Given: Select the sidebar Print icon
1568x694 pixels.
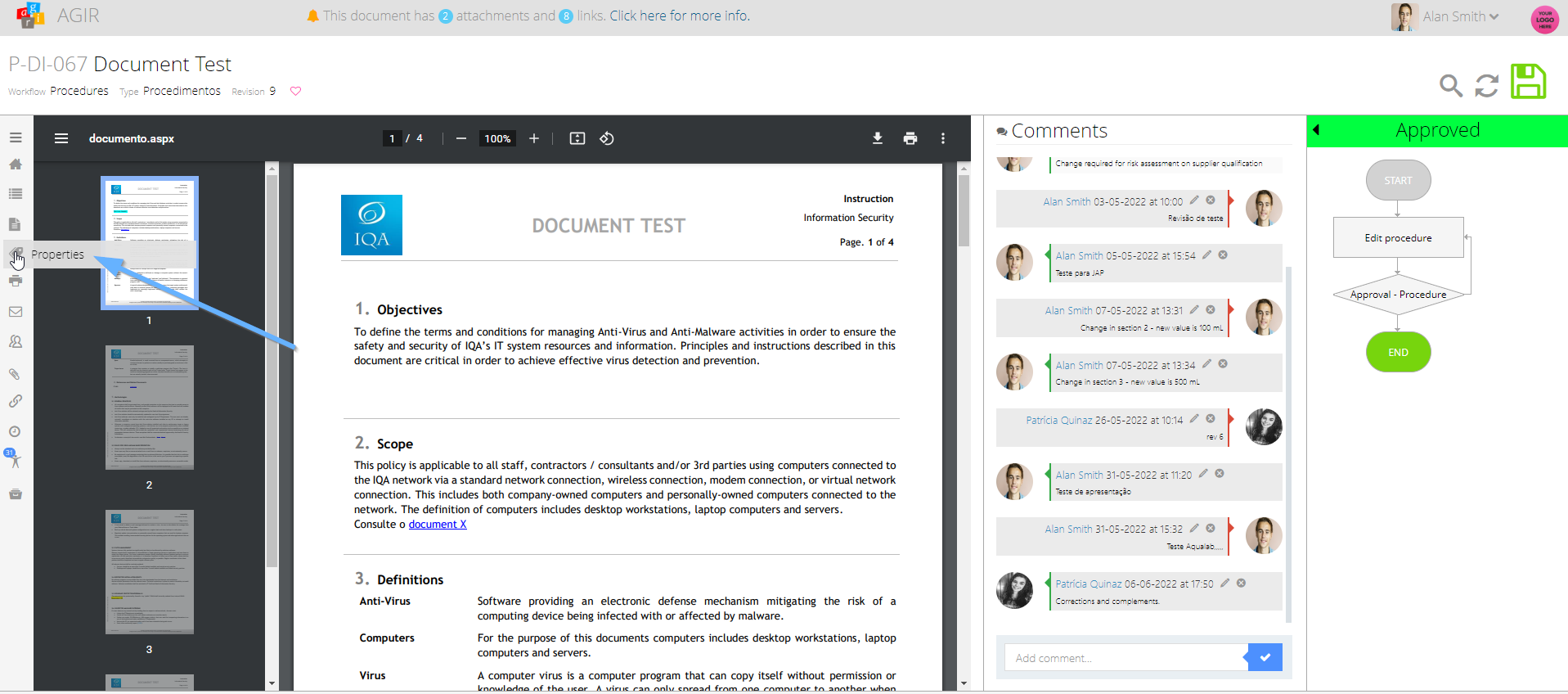Looking at the screenshot, I should click(x=16, y=281).
